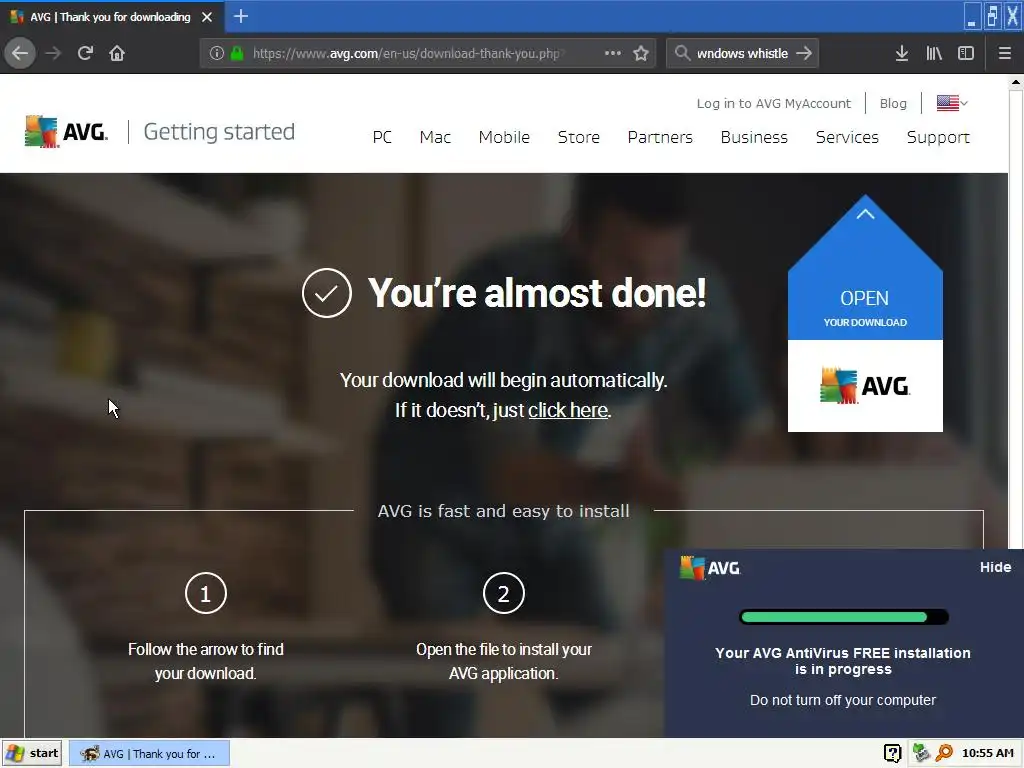Collapse the Open Your Download chevron
Screen dimensions: 1024x768
[865, 214]
